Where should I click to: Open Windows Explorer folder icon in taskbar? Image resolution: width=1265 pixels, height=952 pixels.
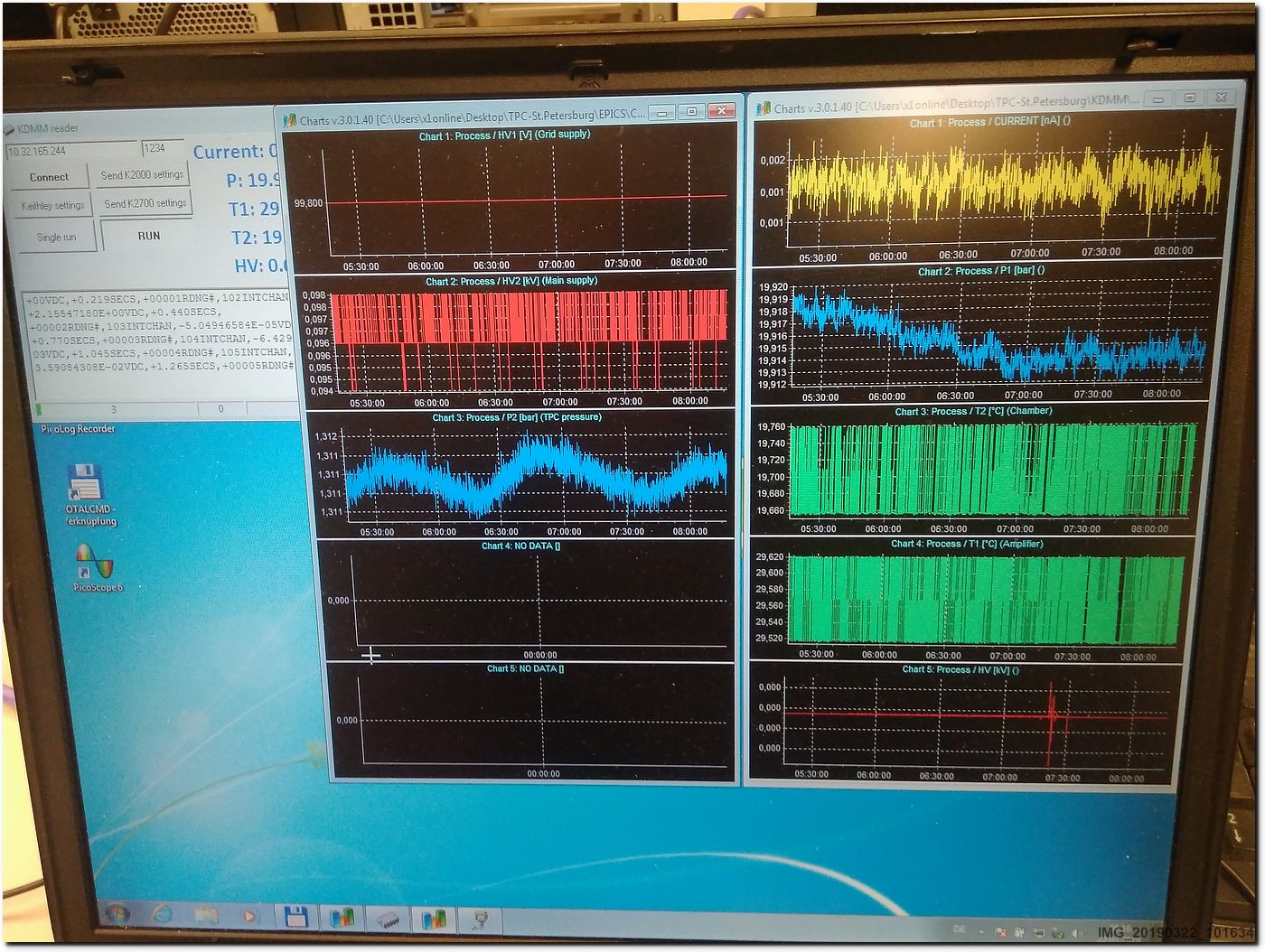tap(207, 917)
